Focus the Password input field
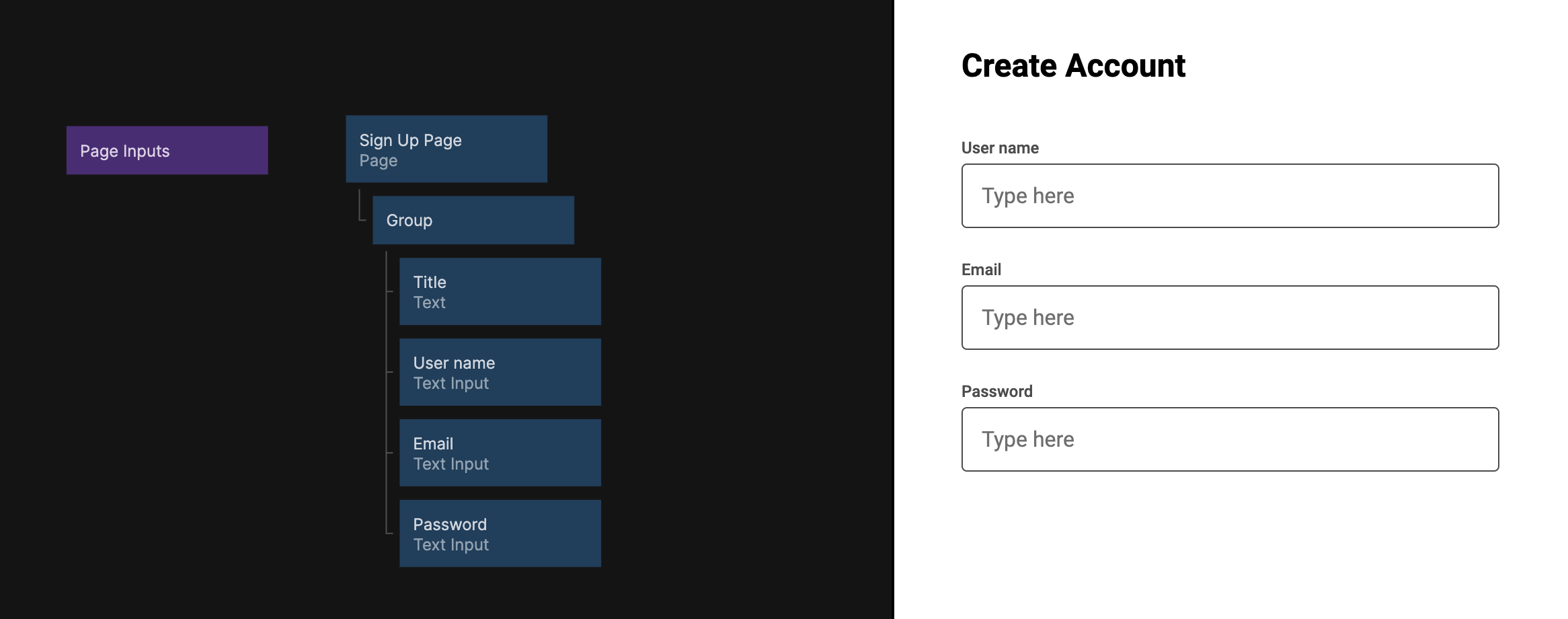1568x619 pixels. tap(1230, 439)
